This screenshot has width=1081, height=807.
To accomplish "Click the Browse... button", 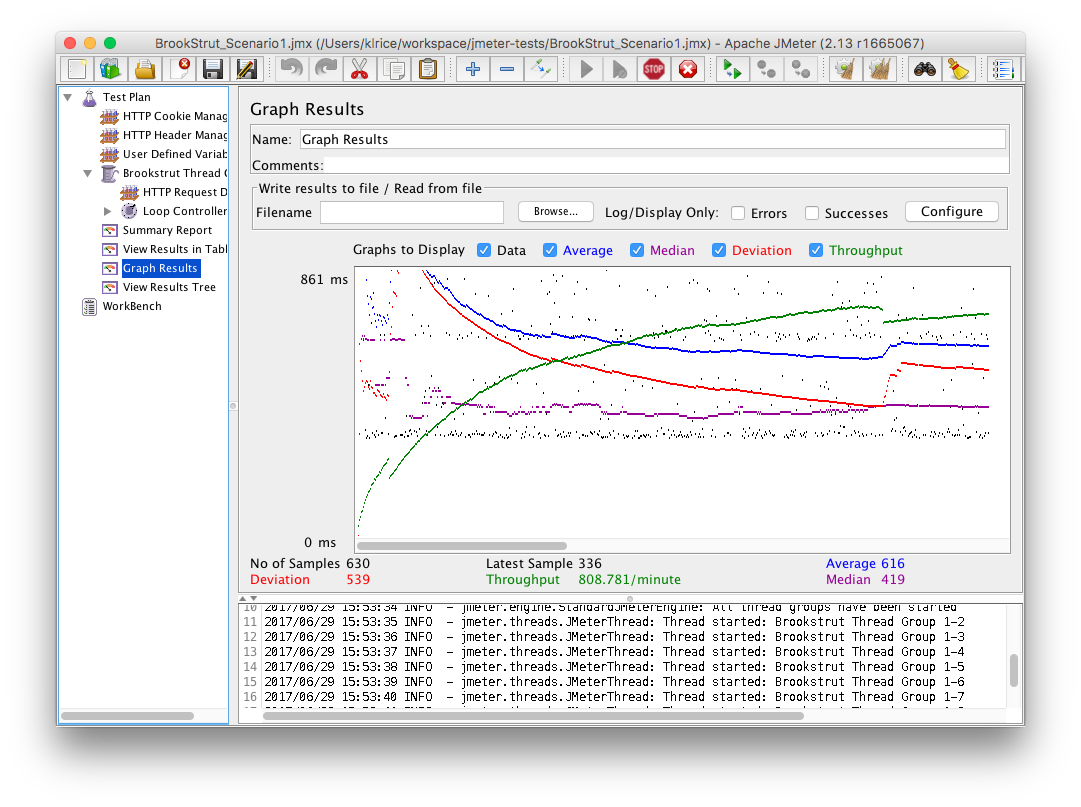I will pos(556,212).
